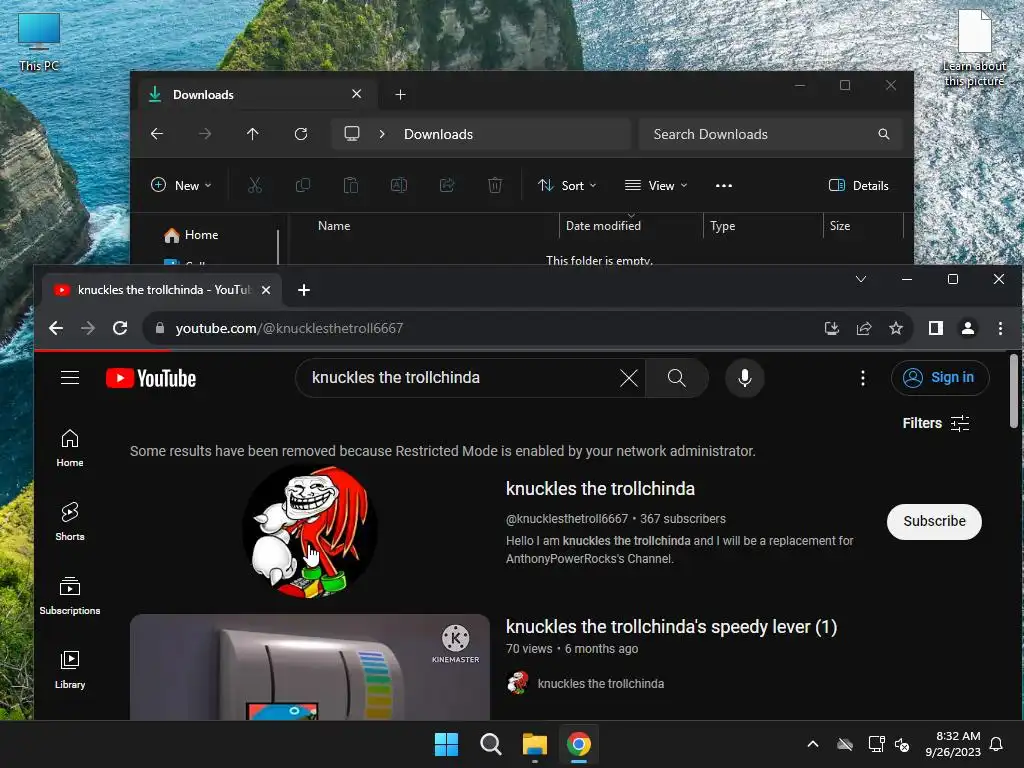The width and height of the screenshot is (1024, 768).
Task: Clear the YouTube search box text
Action: pos(628,377)
